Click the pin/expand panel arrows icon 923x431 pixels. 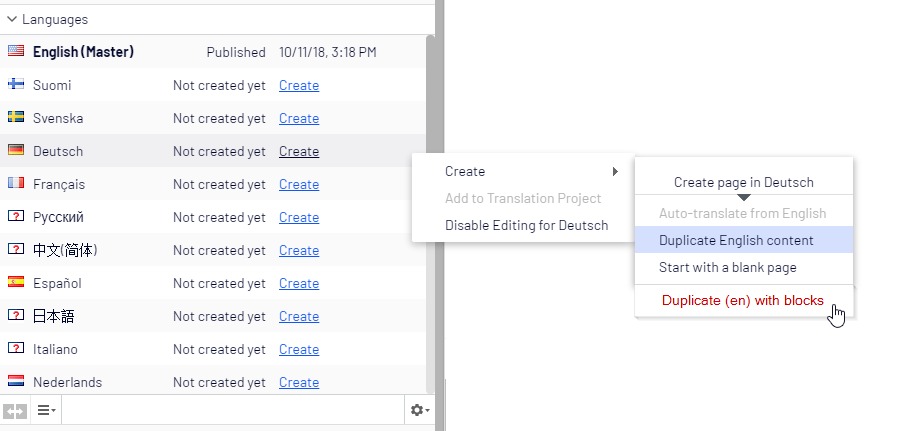click(15, 410)
